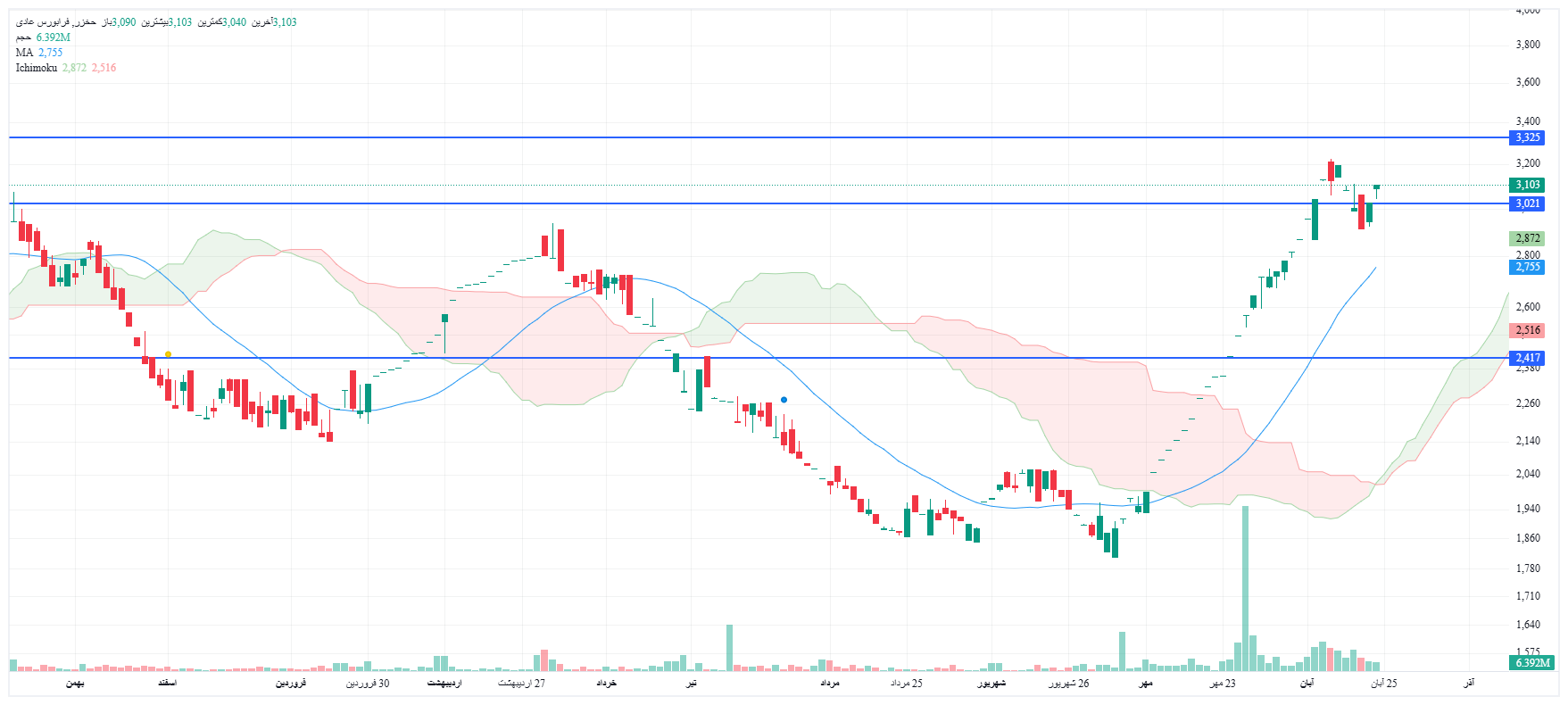Viewport: 1568px width, 705px height.
Task: Select the pink 2,516 Ichimoku price label
Action: [x=1528, y=330]
